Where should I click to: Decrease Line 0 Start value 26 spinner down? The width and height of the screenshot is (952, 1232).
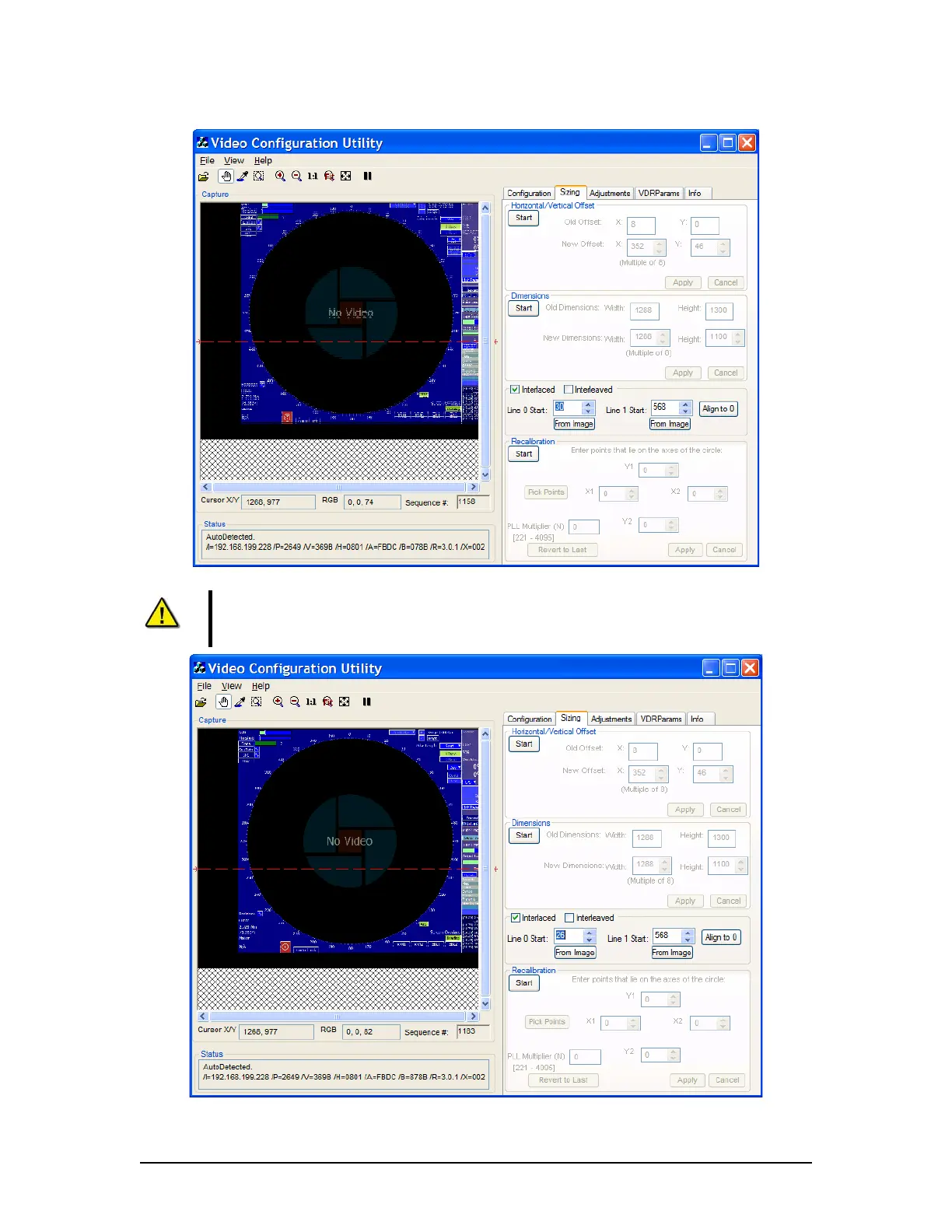[x=590, y=940]
